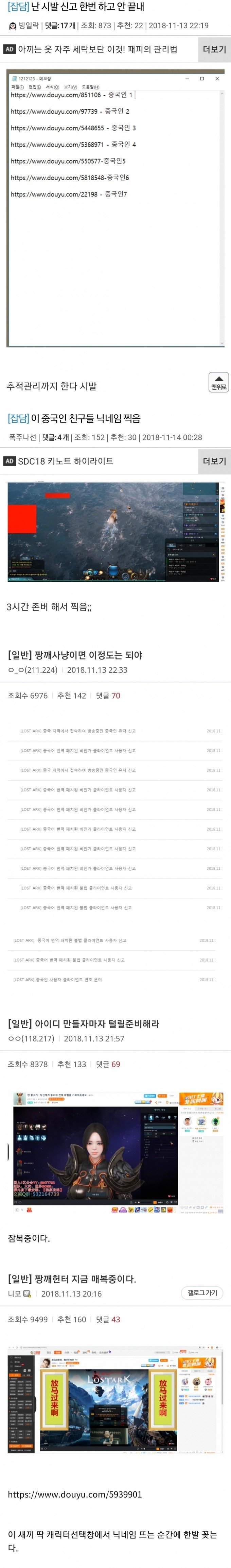Click the douyu.com/5939901 URL text

[x=75, y=1494]
